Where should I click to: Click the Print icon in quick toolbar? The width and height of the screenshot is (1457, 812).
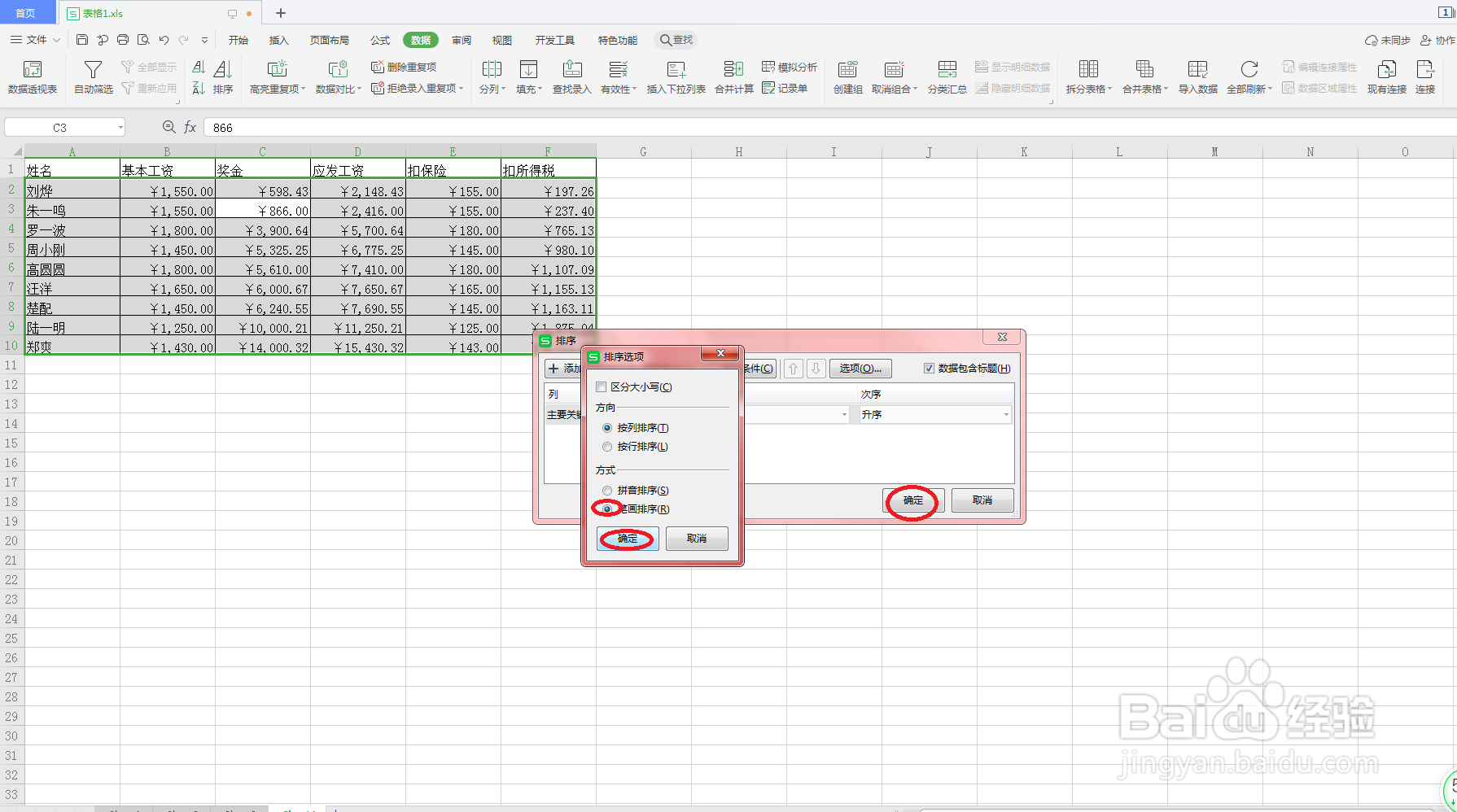(123, 40)
